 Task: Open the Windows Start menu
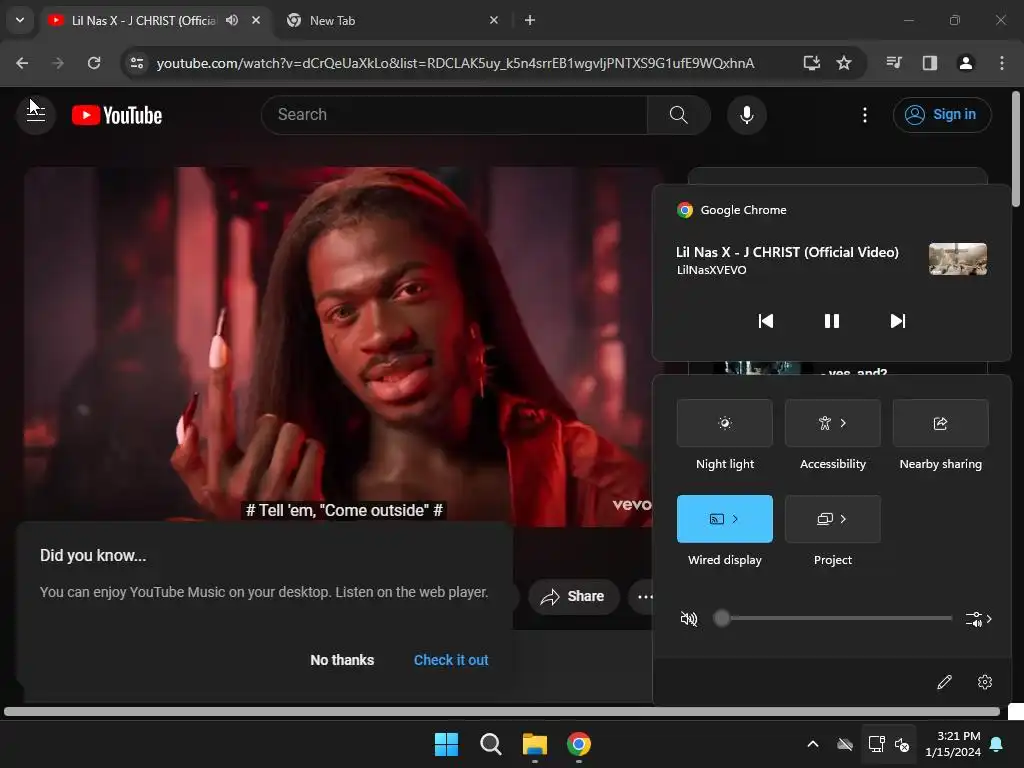447,744
